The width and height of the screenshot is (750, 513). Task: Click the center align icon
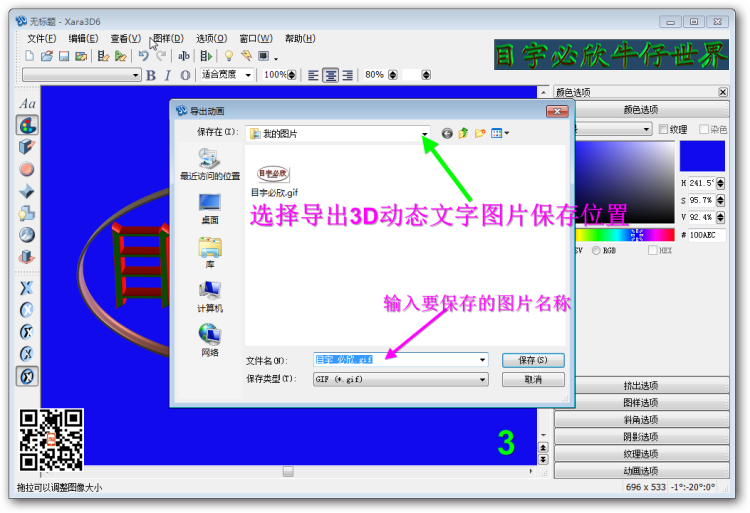[331, 75]
